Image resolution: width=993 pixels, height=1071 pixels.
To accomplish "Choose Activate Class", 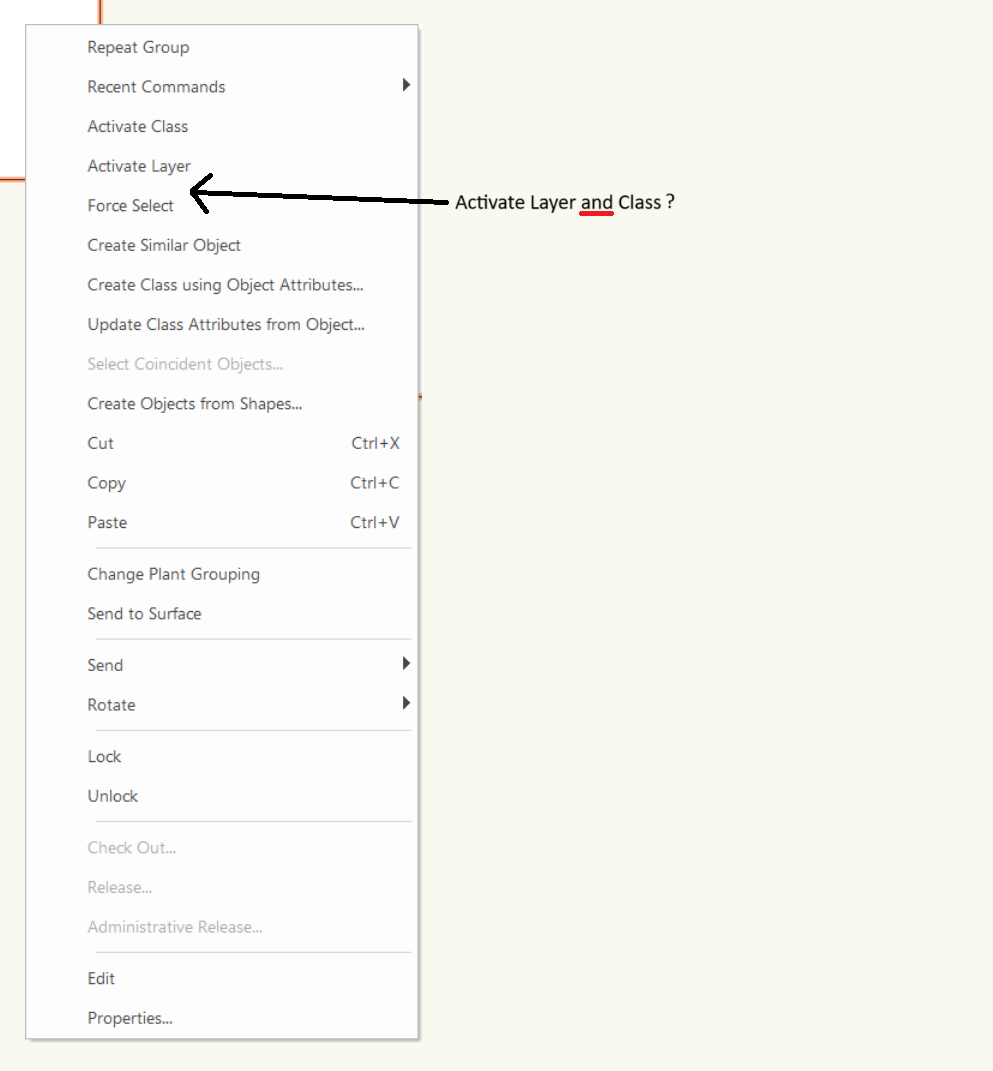I will coord(137,126).
